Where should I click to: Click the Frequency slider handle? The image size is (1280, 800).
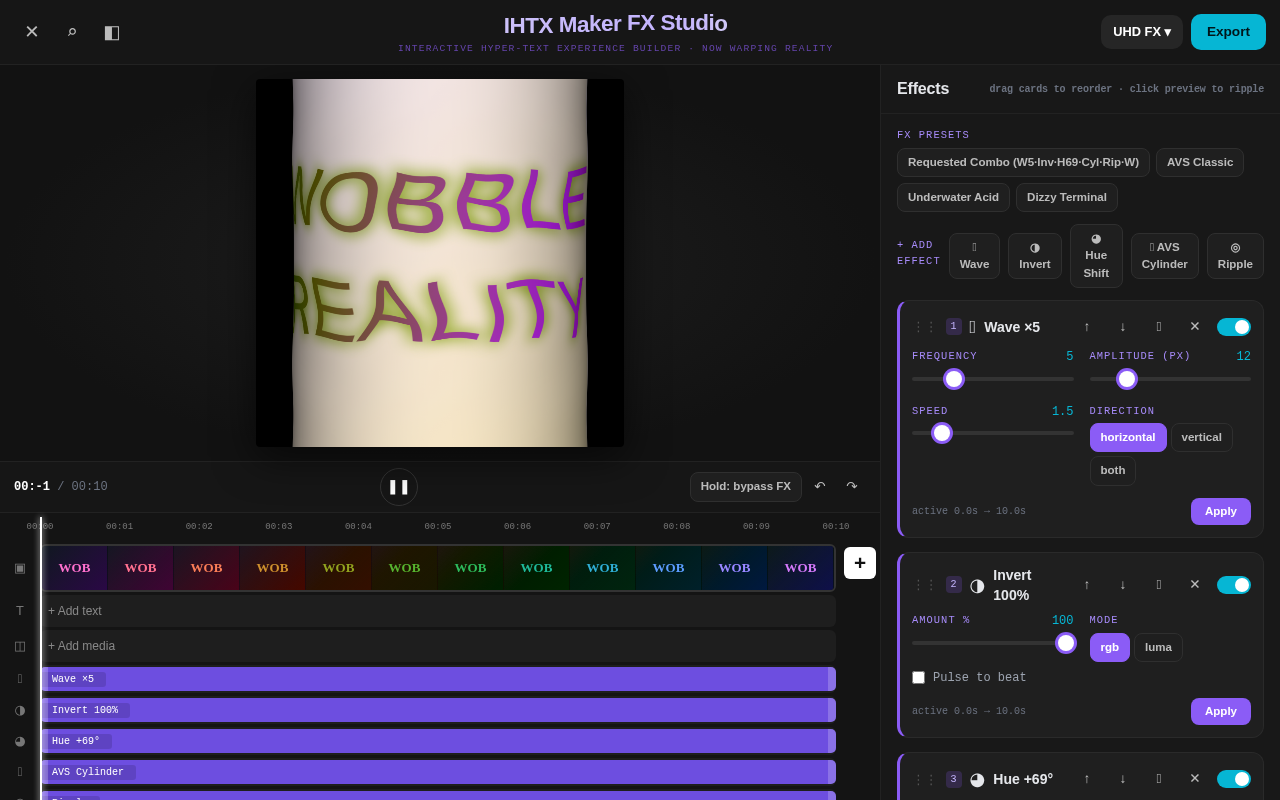(954, 379)
